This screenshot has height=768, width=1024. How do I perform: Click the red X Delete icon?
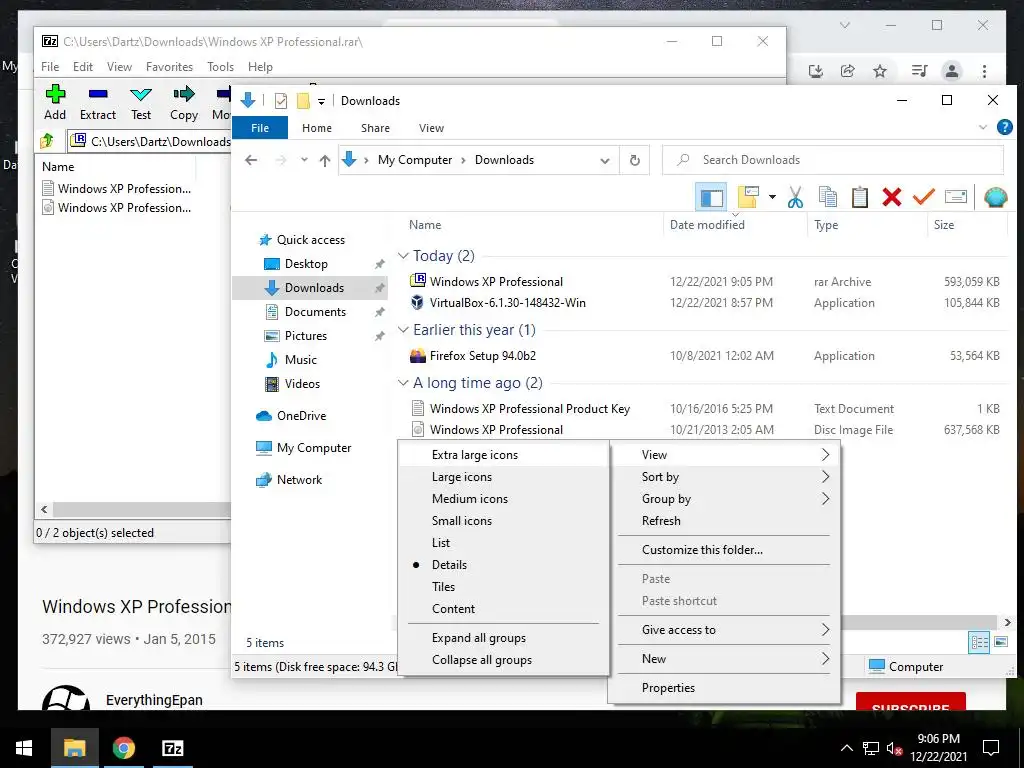(891, 197)
